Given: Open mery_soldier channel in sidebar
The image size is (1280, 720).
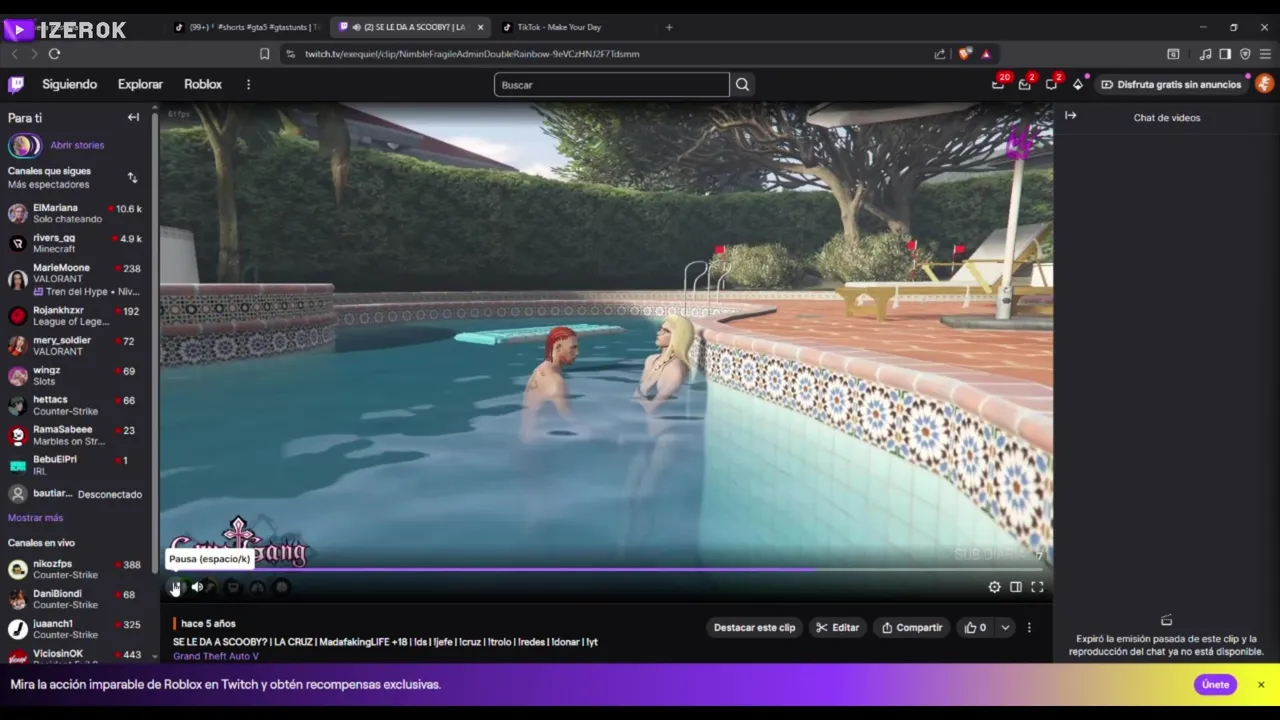Looking at the screenshot, I should [x=76, y=346].
